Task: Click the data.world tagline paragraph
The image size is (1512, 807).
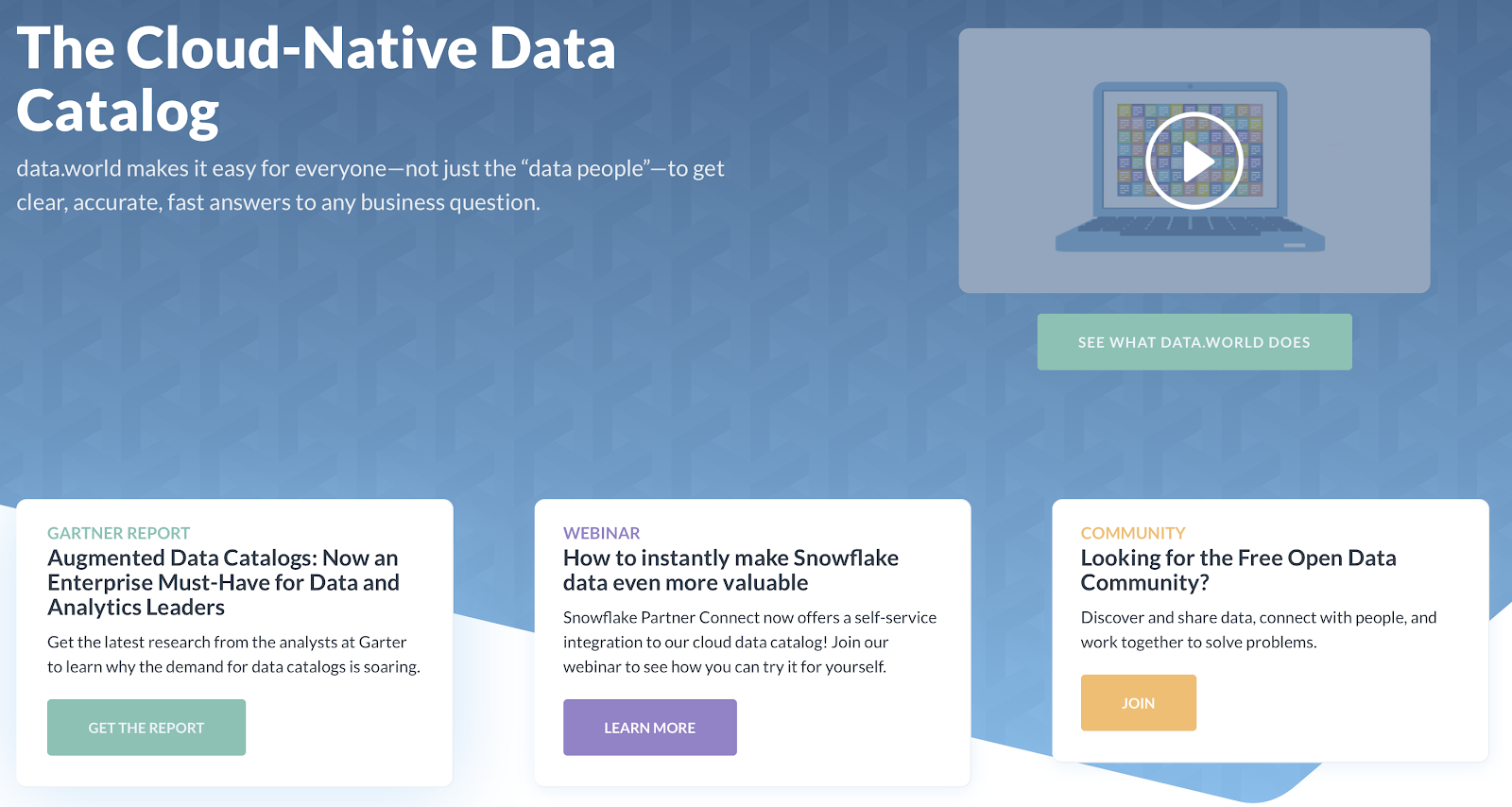Action: click(370, 185)
